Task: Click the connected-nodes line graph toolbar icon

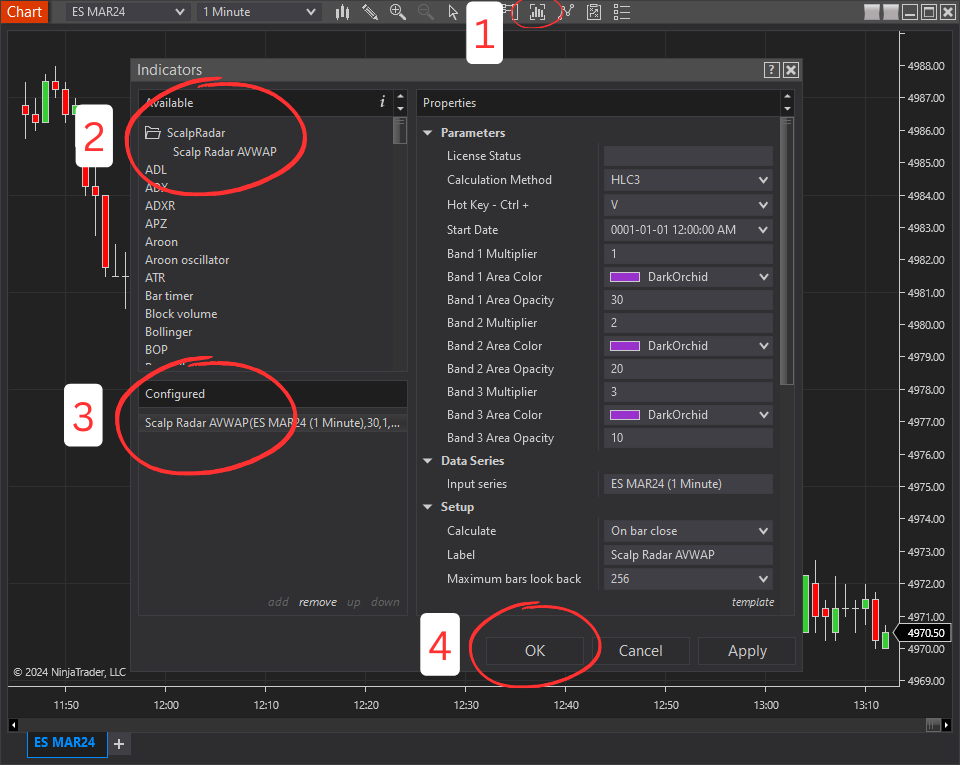Action: pyautogui.click(x=566, y=12)
